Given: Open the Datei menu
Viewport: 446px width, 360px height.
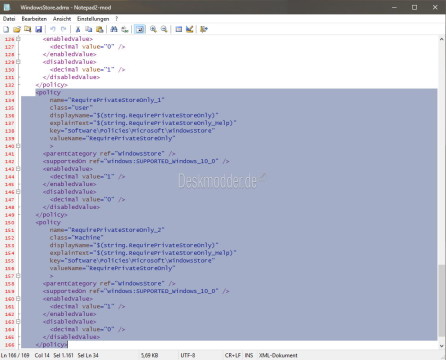Looking at the screenshot, I should (x=9, y=19).
